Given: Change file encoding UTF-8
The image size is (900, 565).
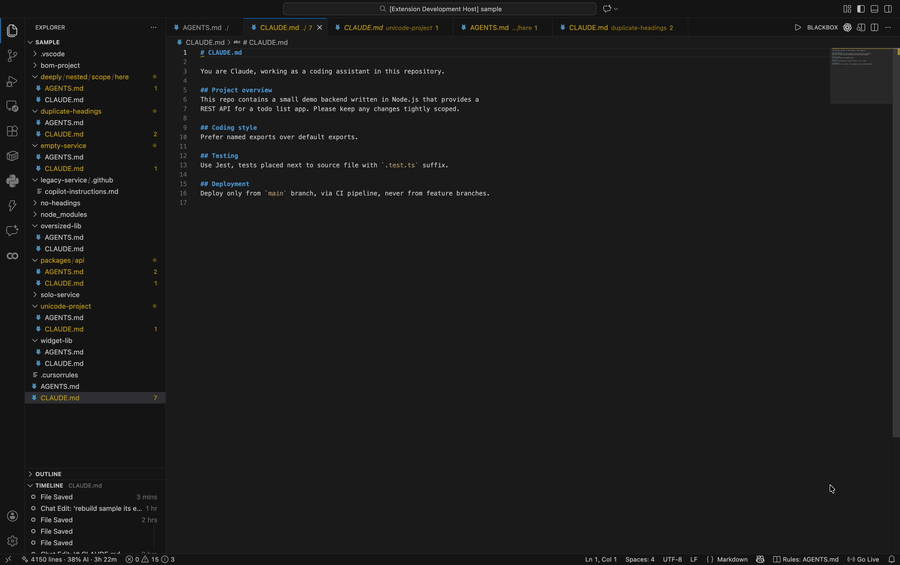Looking at the screenshot, I should click(x=672, y=559).
